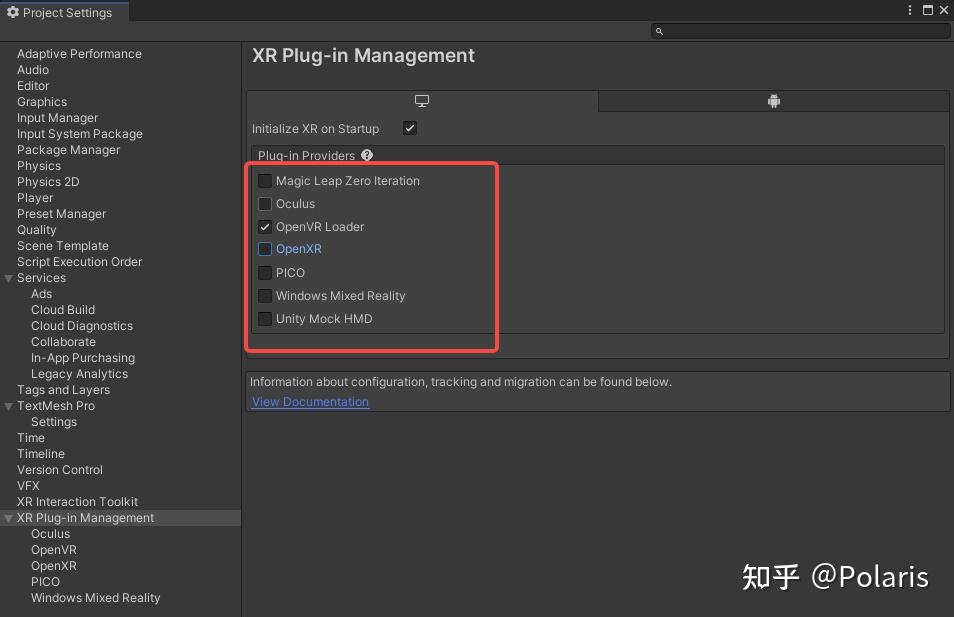954x617 pixels.
Task: Collapse the TextMesh Pro section
Action: (x=9, y=406)
